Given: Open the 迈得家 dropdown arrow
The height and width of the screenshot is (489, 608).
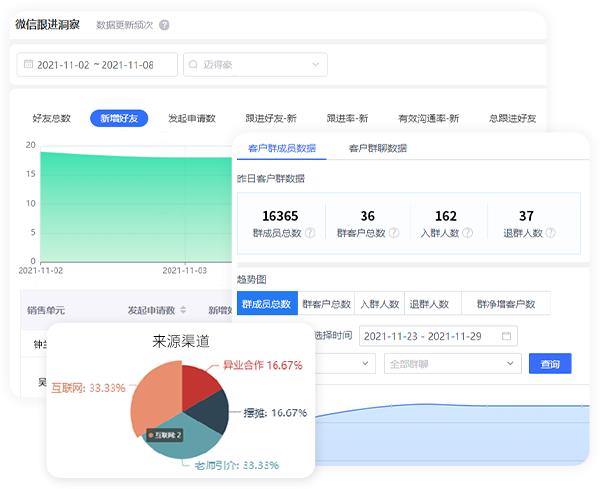Looking at the screenshot, I should point(316,64).
